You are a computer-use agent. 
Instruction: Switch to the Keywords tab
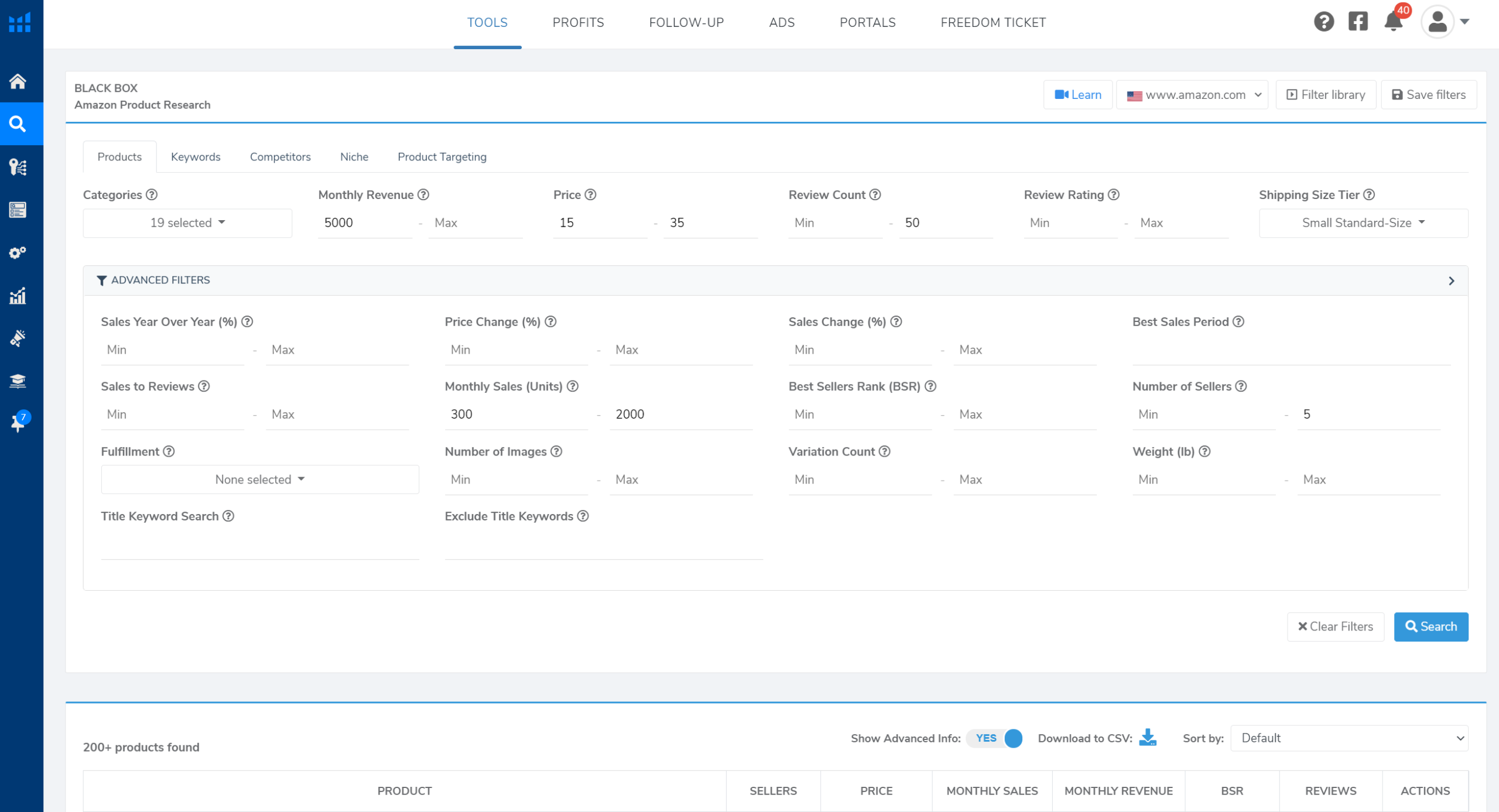tap(196, 157)
